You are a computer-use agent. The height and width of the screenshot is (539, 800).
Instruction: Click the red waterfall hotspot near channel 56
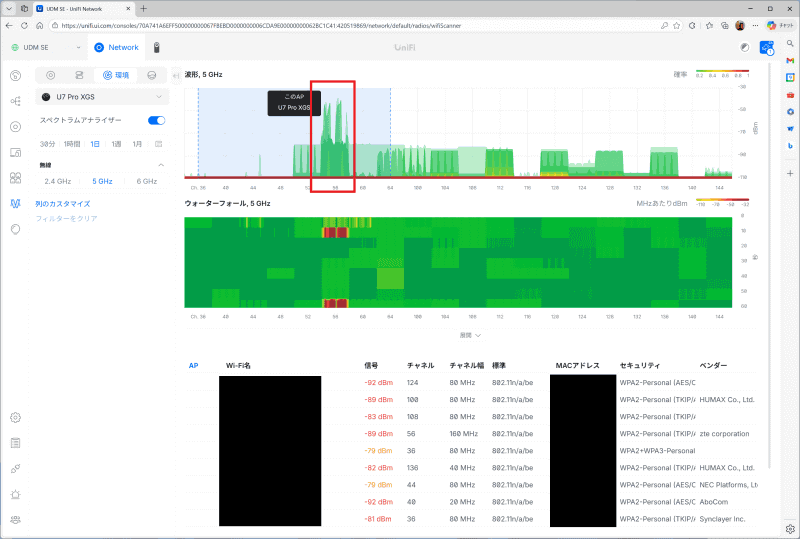(x=335, y=233)
